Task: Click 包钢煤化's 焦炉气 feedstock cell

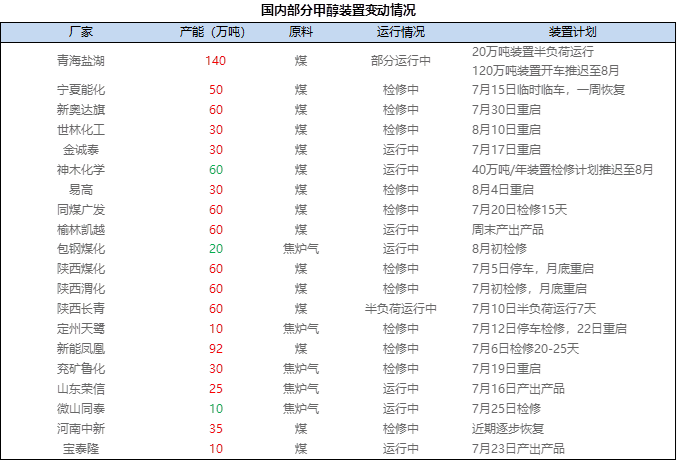Action: 301,249
